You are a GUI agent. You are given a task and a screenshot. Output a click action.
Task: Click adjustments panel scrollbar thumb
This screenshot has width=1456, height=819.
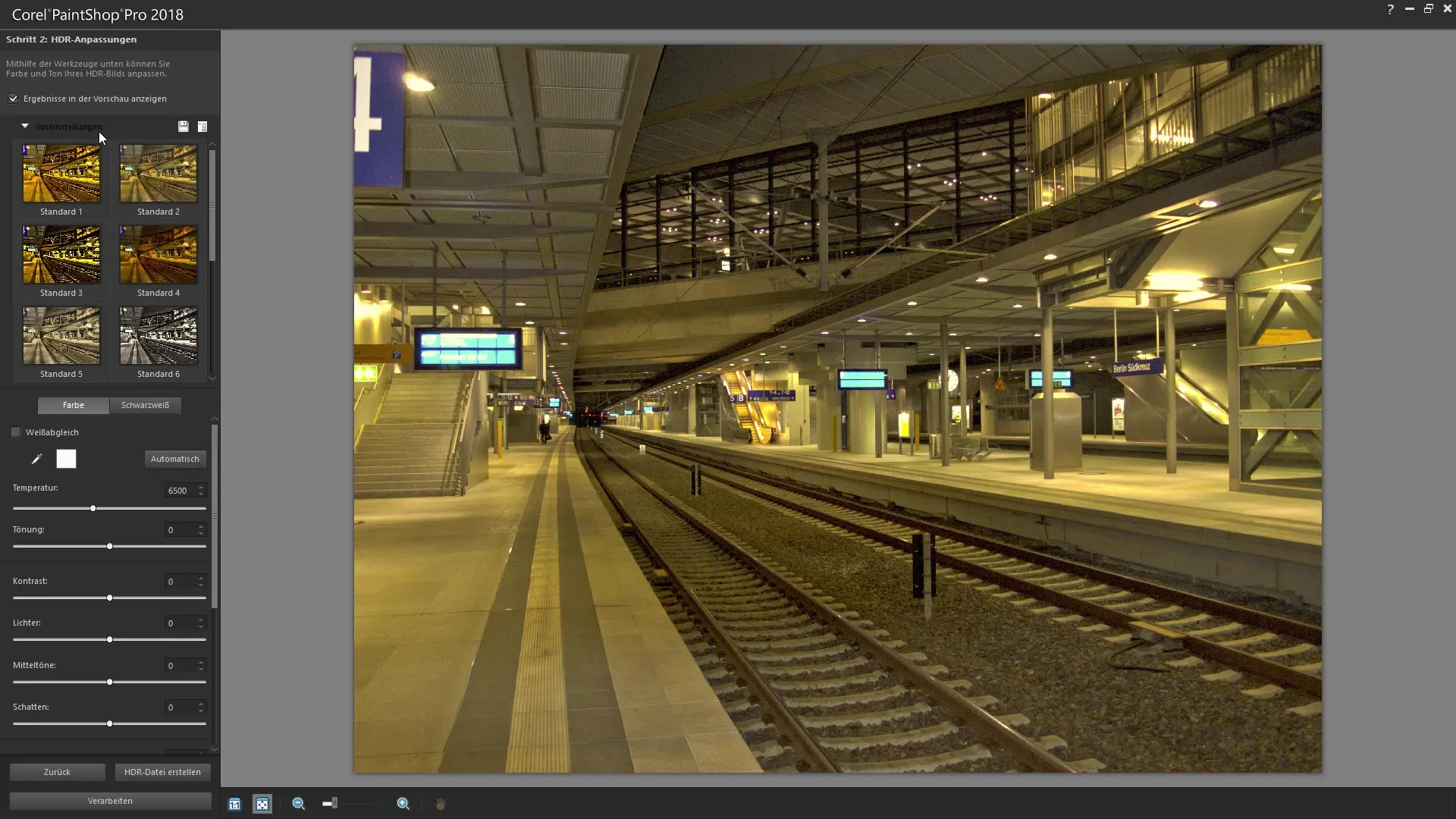(x=215, y=516)
